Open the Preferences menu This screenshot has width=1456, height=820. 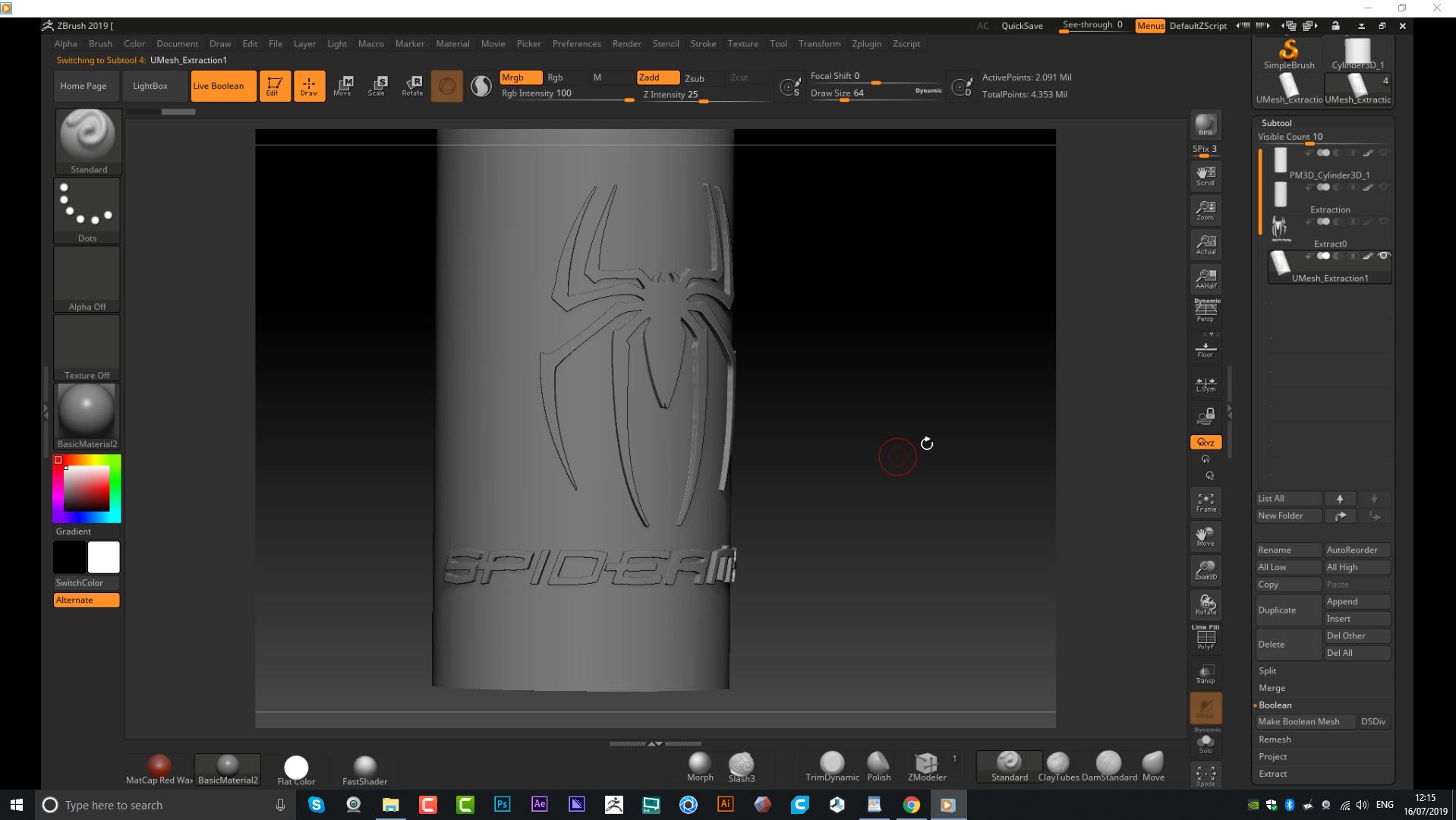click(576, 44)
